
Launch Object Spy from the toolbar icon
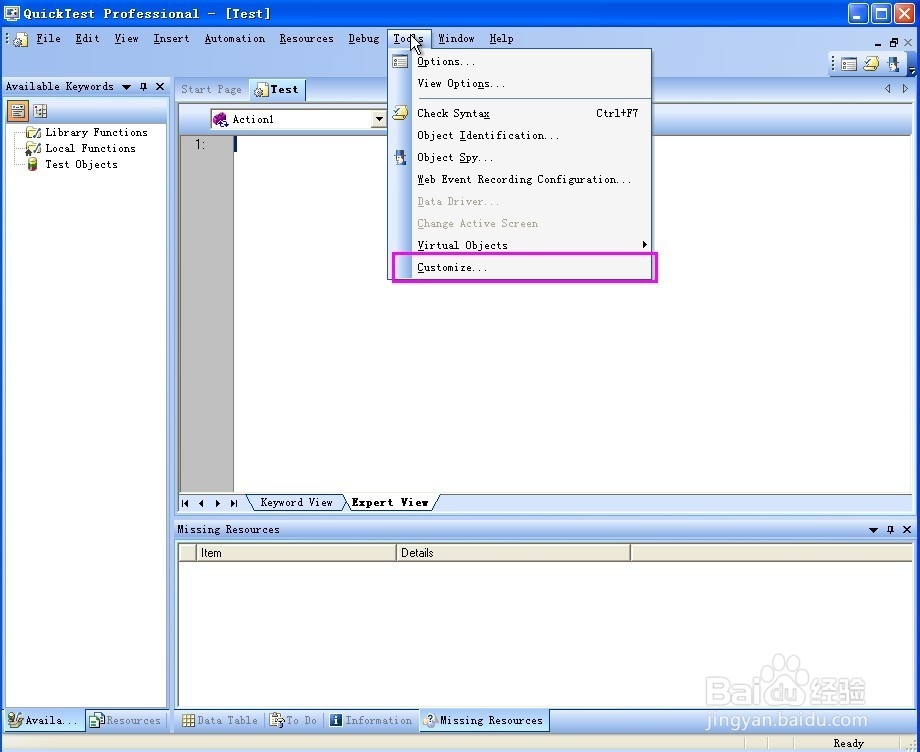coord(894,63)
